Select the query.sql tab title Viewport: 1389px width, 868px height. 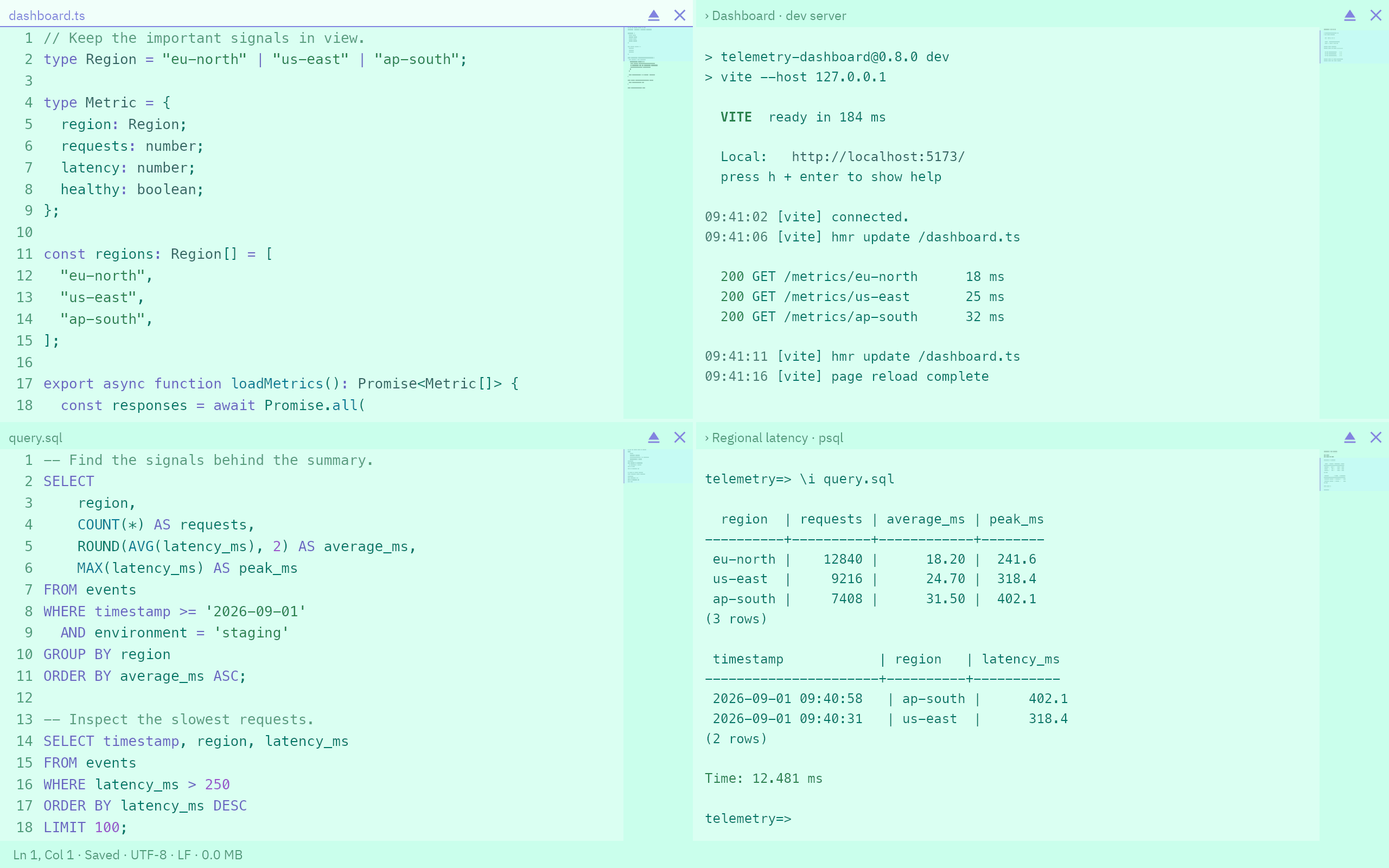point(36,437)
